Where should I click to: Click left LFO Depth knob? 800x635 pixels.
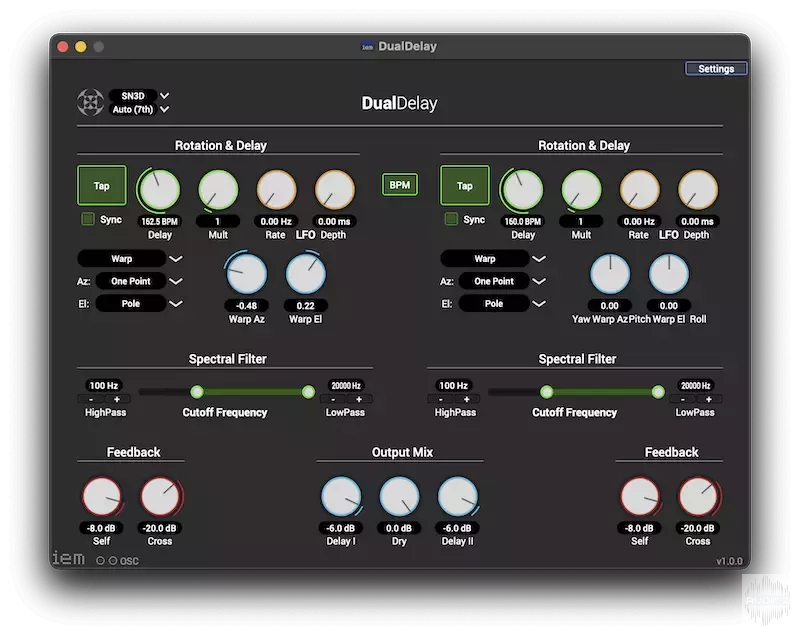[x=334, y=189]
